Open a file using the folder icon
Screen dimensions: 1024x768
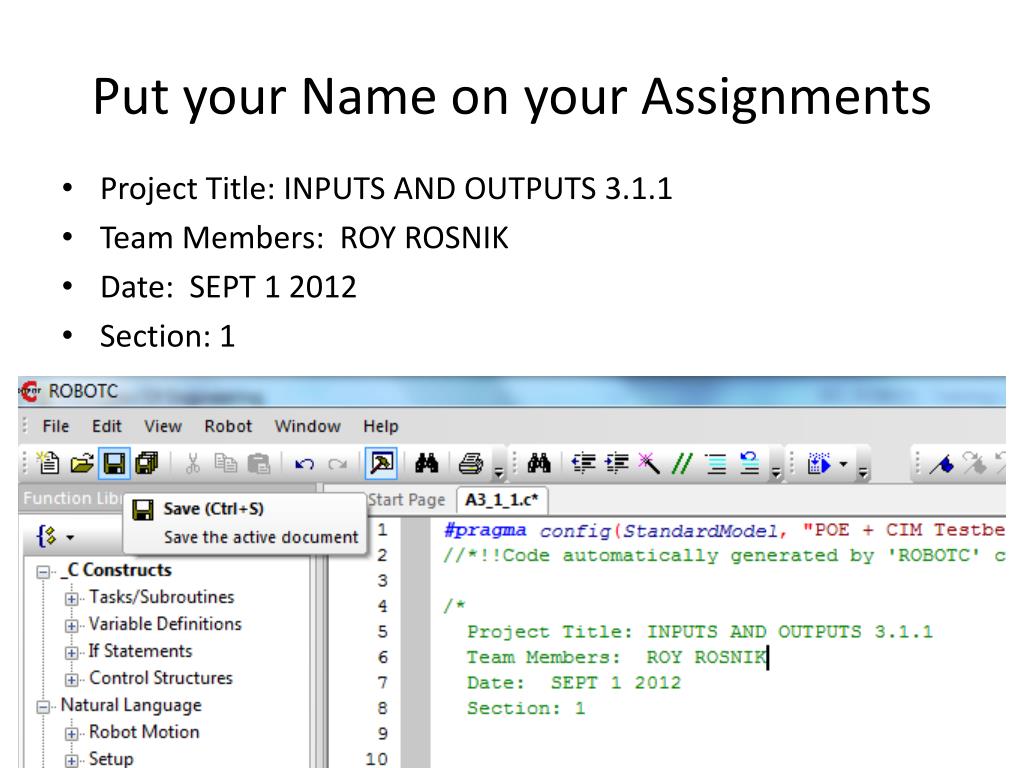tap(82, 464)
